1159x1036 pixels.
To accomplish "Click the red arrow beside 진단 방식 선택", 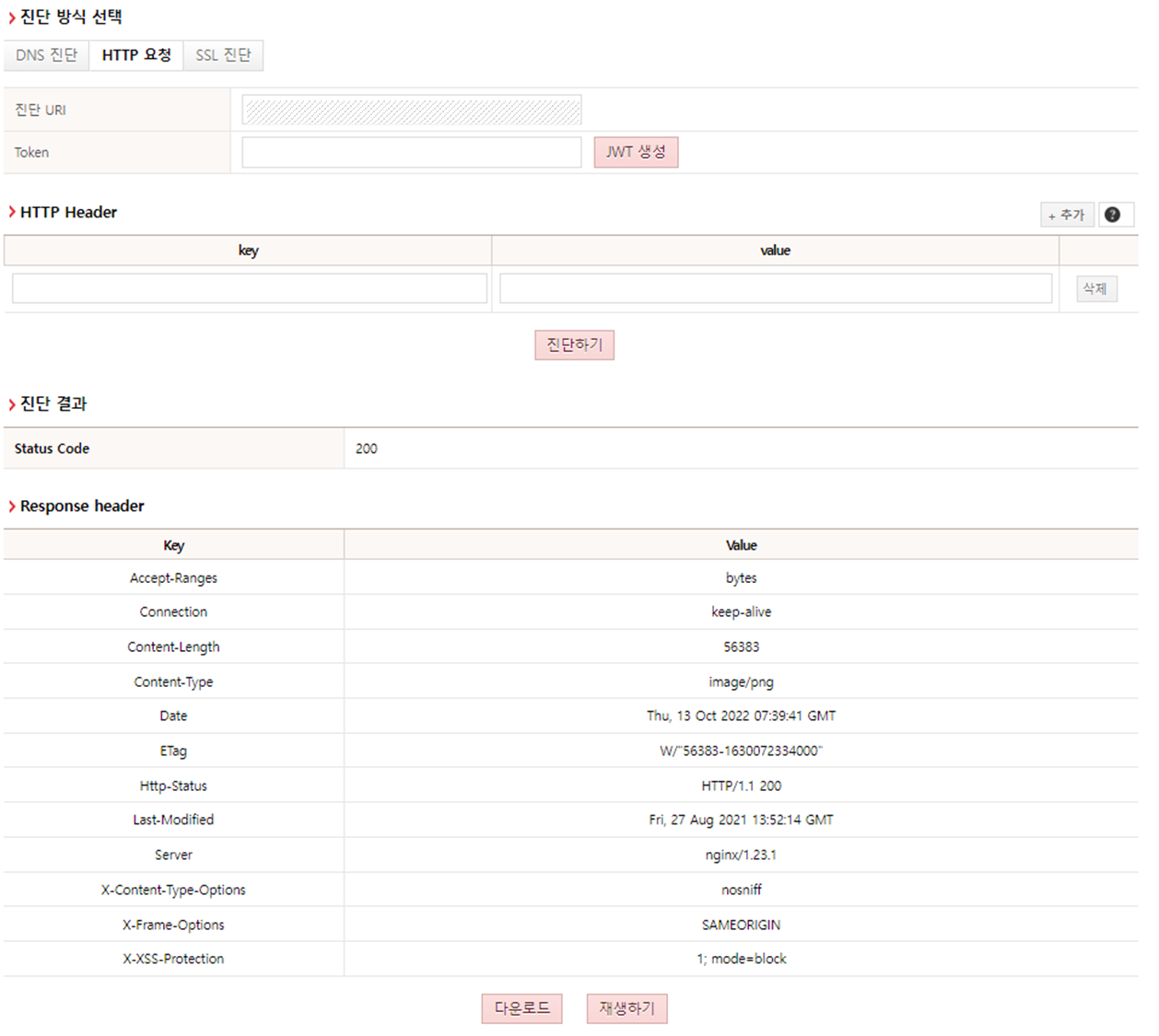I will 12,17.
